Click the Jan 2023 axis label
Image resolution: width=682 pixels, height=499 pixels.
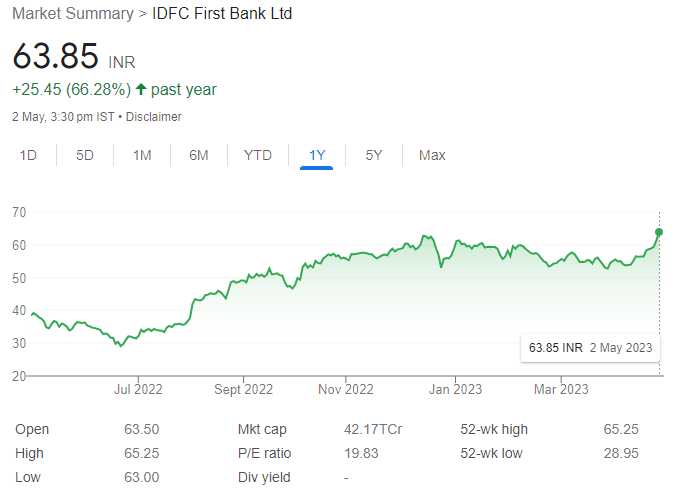pyautogui.click(x=455, y=389)
